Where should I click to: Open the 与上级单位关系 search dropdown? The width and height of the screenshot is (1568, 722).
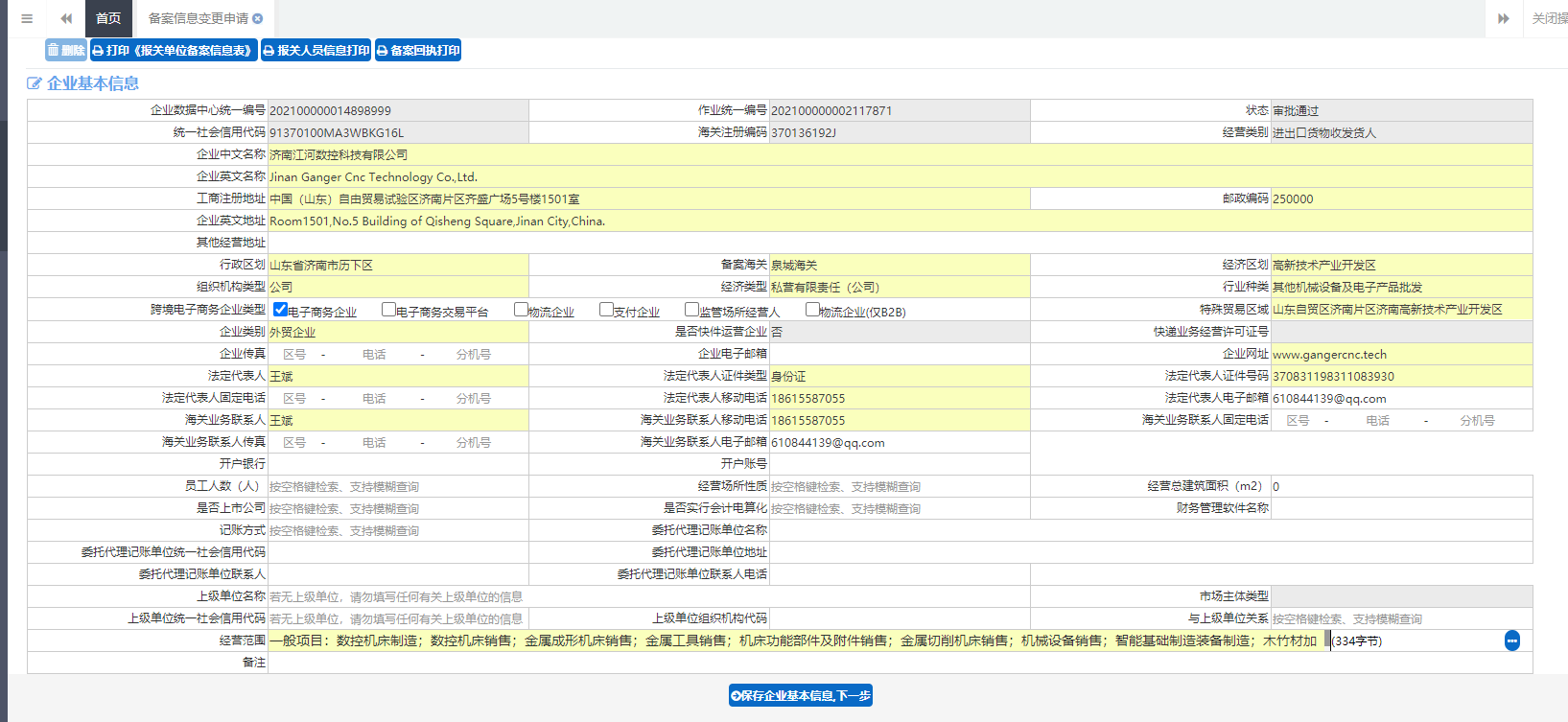(1402, 618)
